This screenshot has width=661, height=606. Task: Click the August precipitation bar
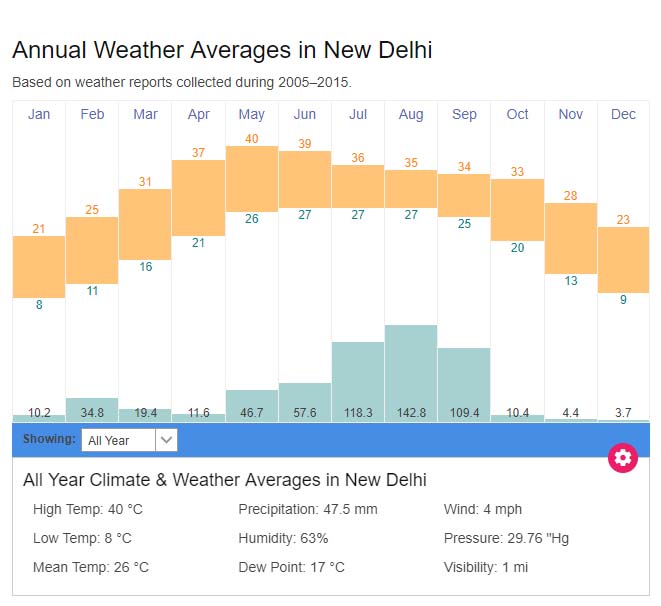pos(411,372)
